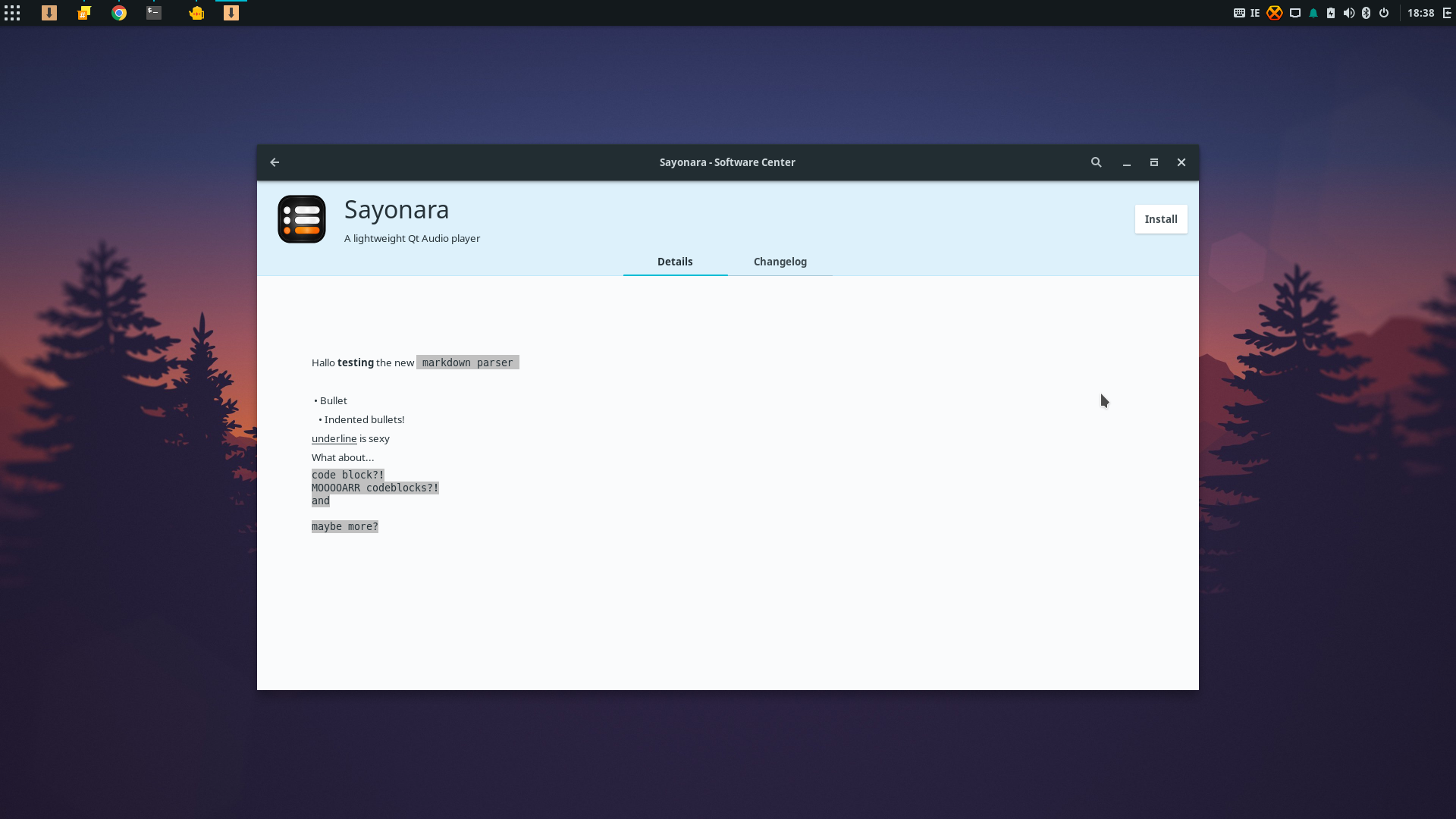Click the 'Indented bullets!' list item
The image size is (1456, 819).
[364, 419]
